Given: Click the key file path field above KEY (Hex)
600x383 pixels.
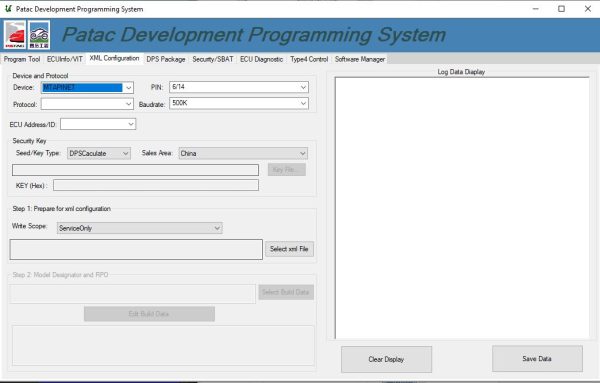Looking at the screenshot, I should coord(135,170).
